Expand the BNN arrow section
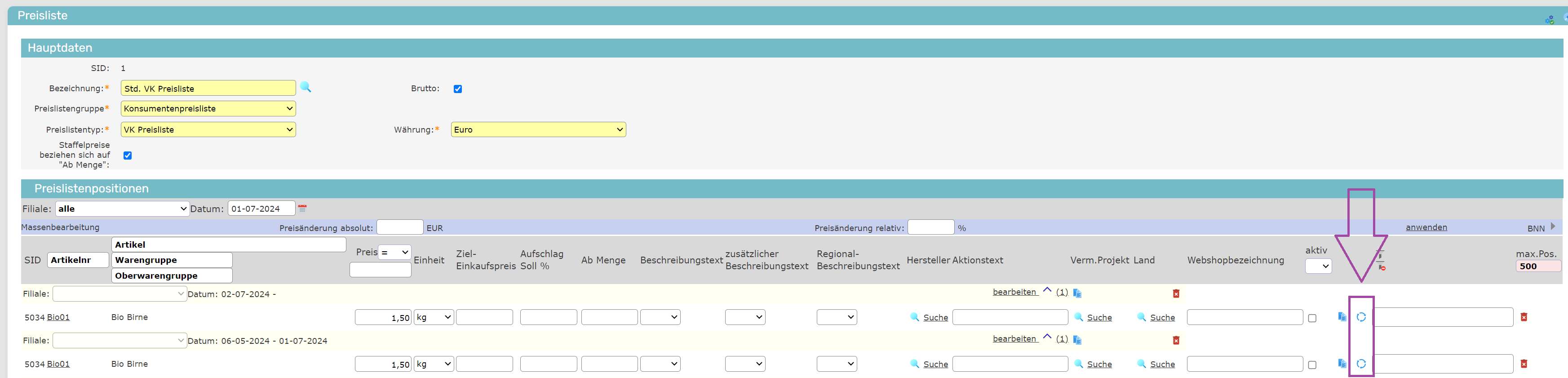The image size is (1568, 378). coord(1553,227)
